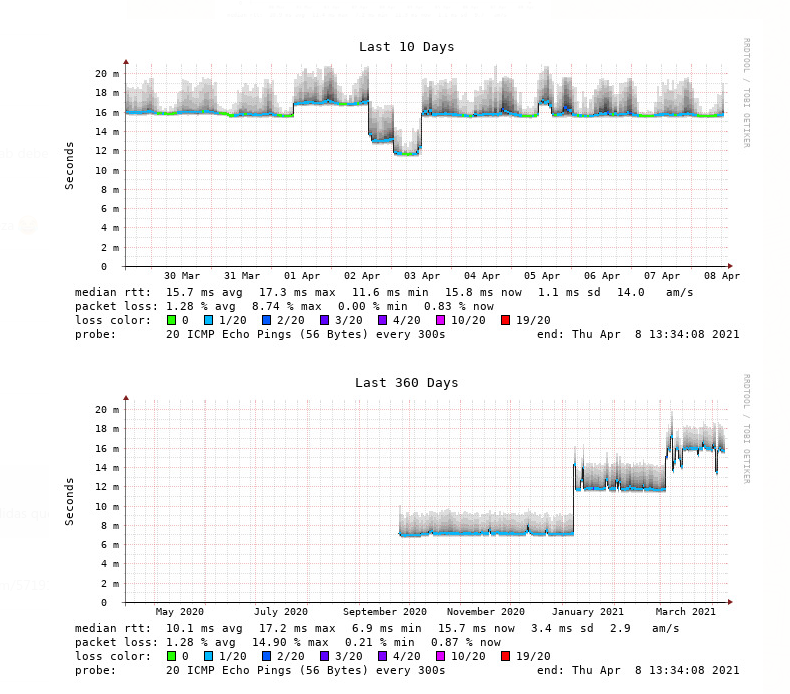This screenshot has height=694, width=790.
Task: Click the 03 Apr latency dip in the top graph
Action: coord(406,152)
